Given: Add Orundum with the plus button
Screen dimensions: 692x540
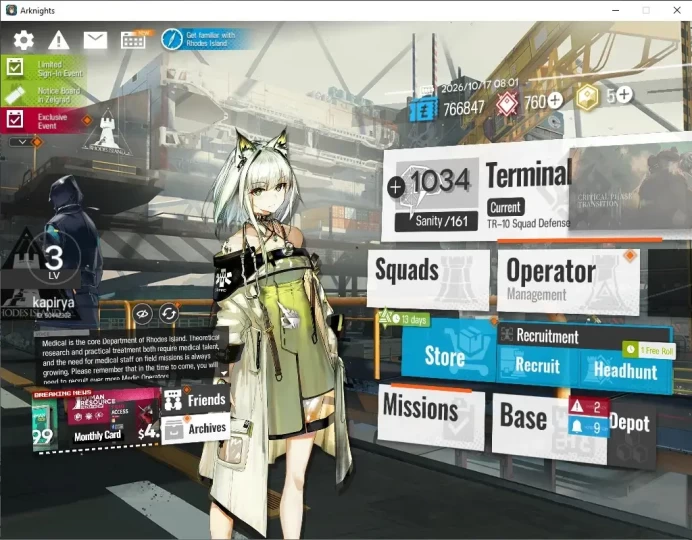Looking at the screenshot, I should 555,101.
